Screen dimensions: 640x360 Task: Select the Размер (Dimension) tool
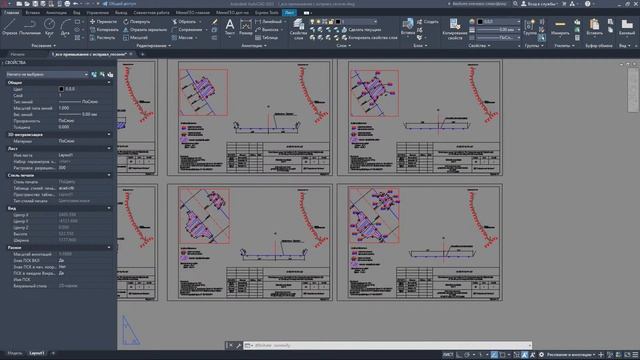(x=246, y=27)
